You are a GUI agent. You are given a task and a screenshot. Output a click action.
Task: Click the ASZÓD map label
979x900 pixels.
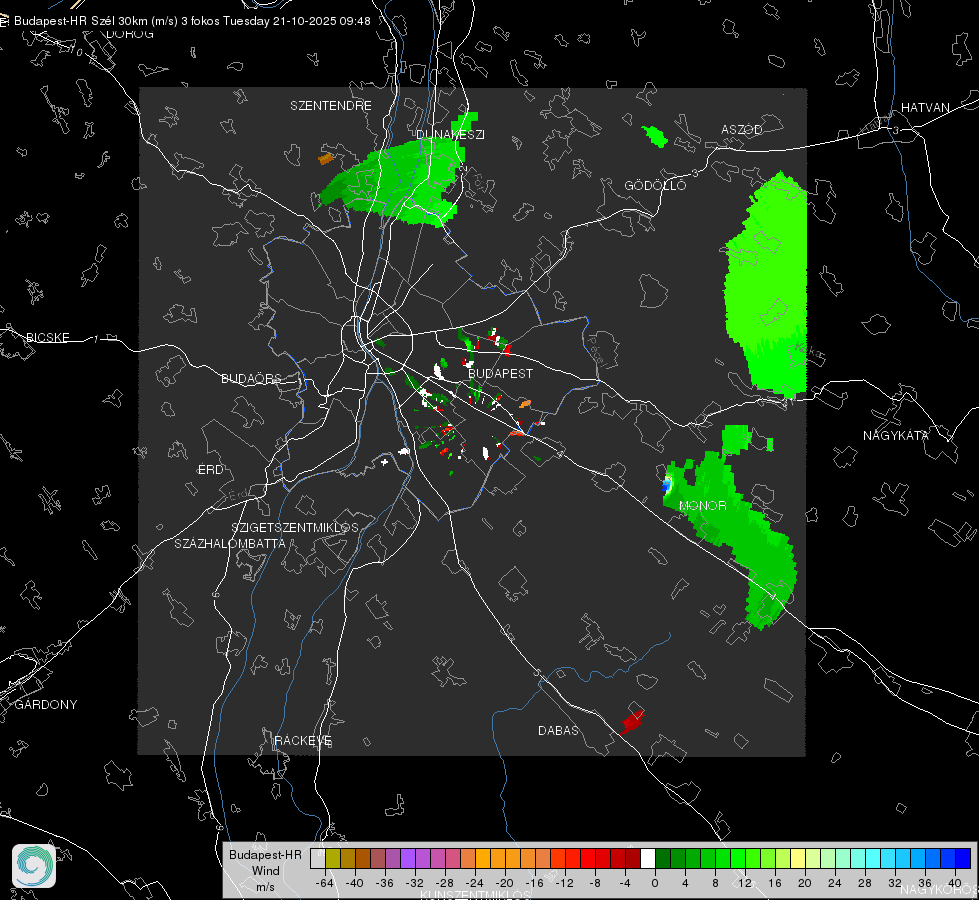tap(741, 129)
